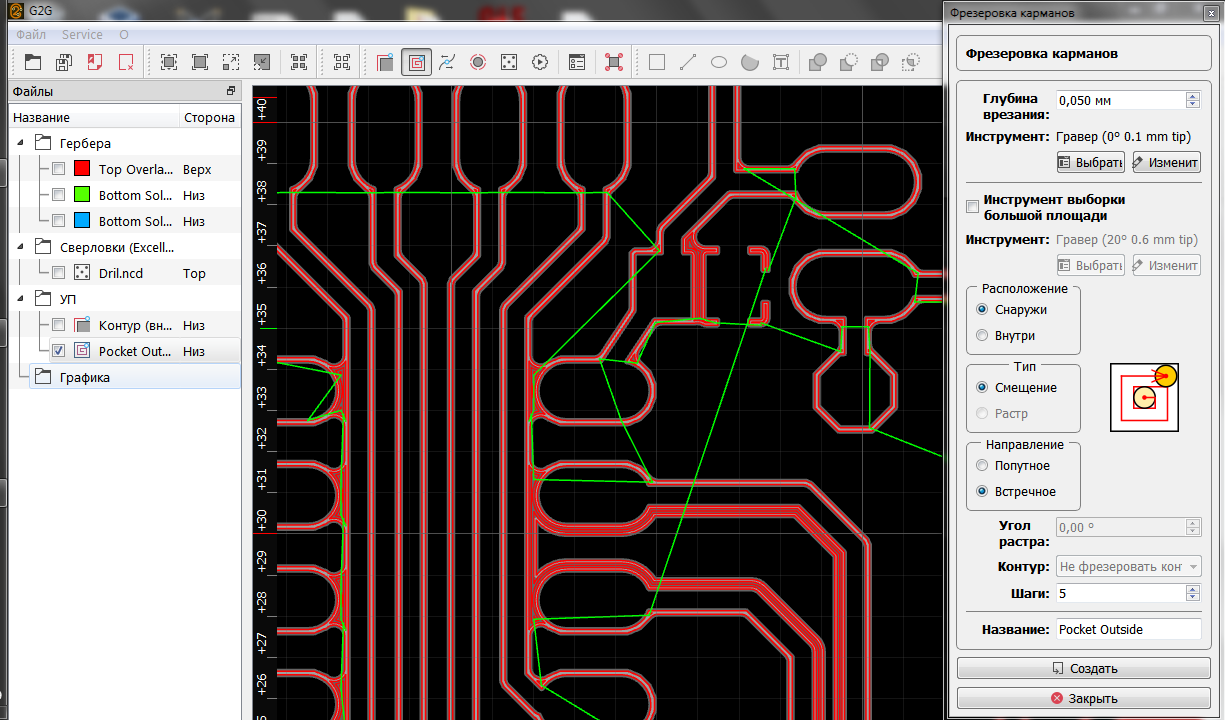This screenshot has height=720, width=1225.
Task: Click the close all files icon
Action: [125, 62]
